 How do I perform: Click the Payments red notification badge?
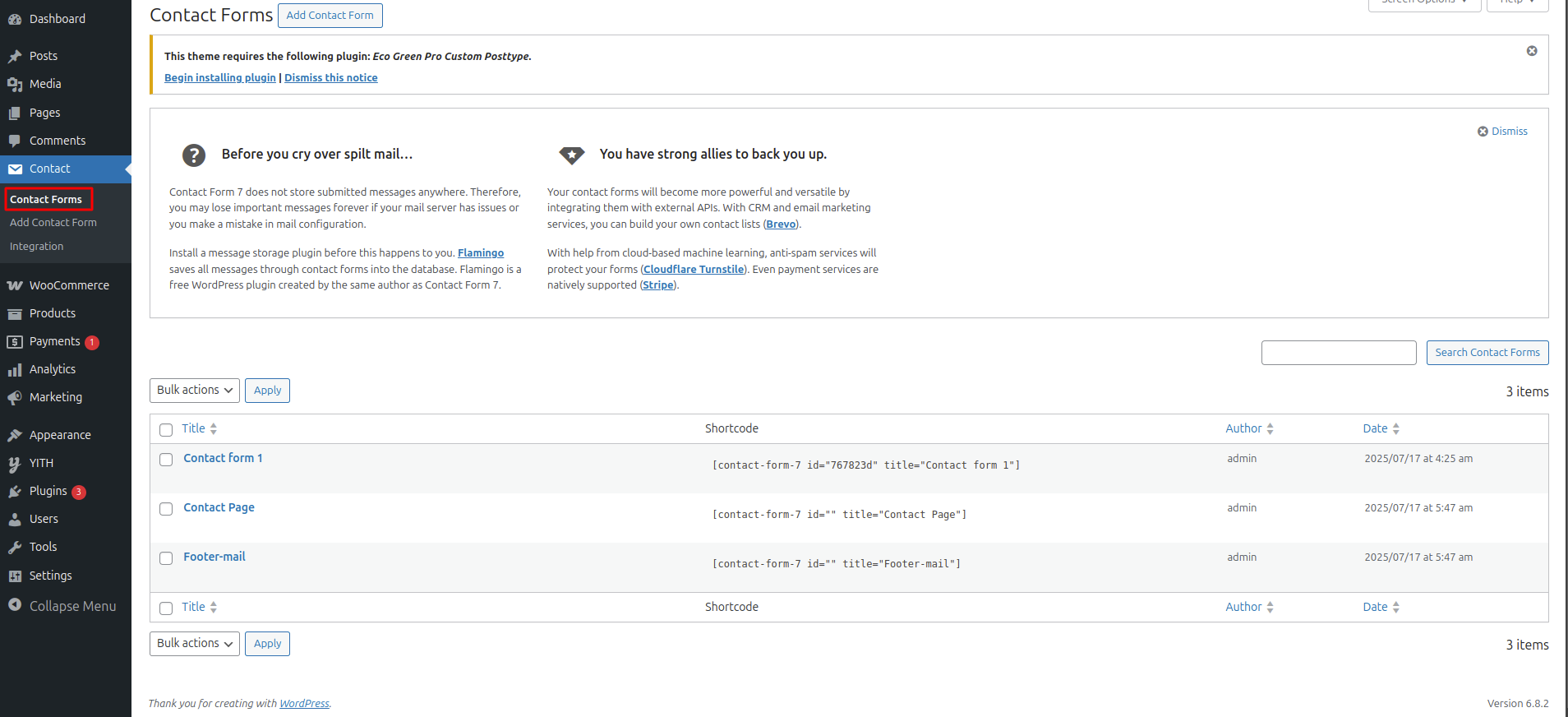92,342
